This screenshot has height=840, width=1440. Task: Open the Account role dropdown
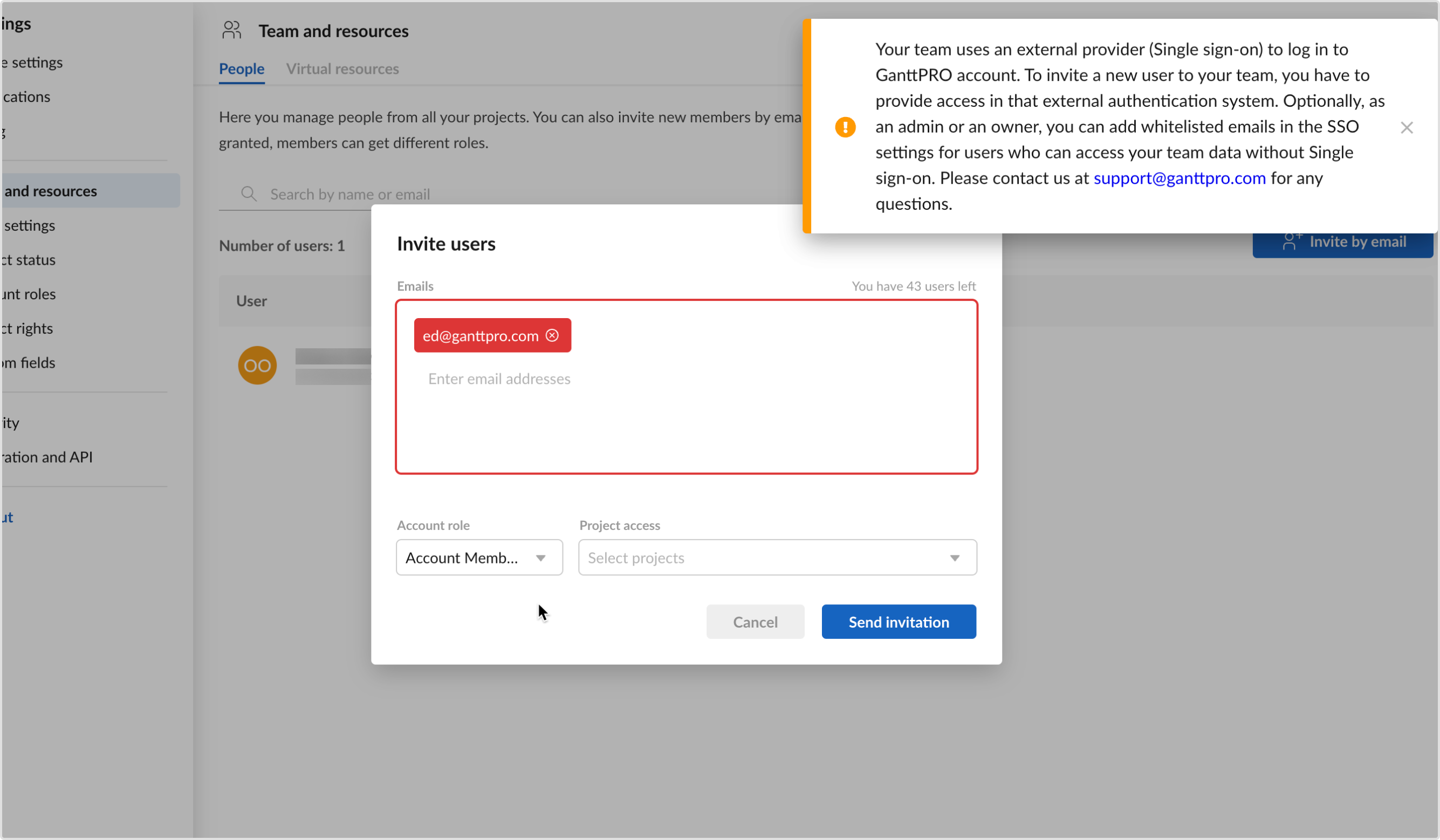tap(479, 557)
